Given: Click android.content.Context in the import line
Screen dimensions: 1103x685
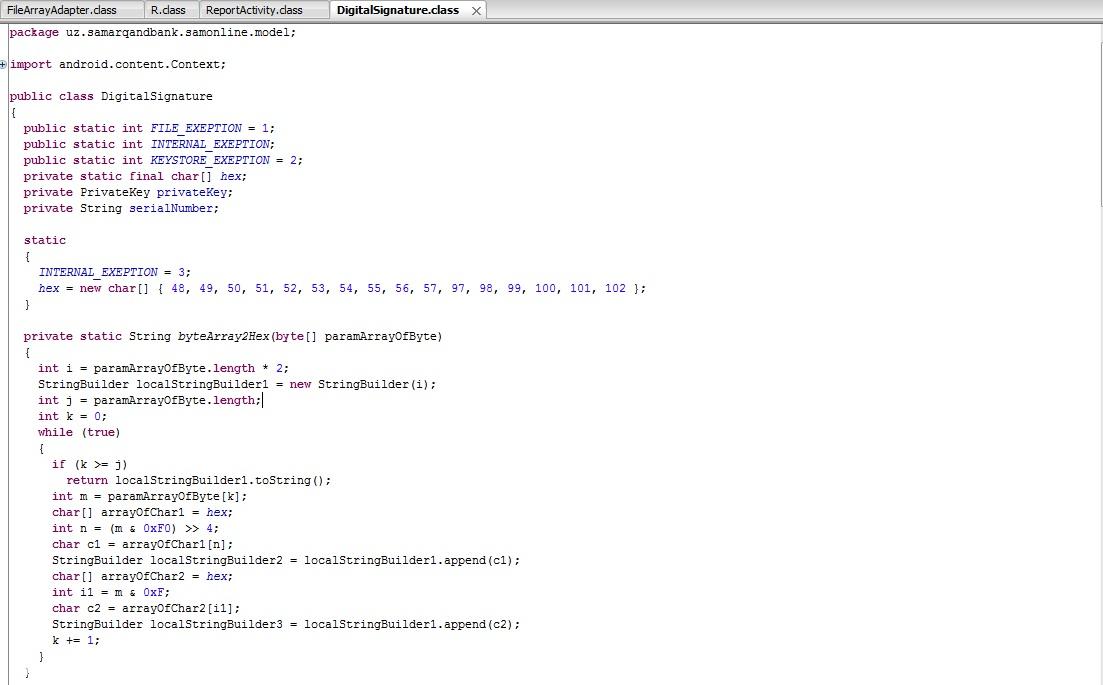Looking at the screenshot, I should pos(139,64).
